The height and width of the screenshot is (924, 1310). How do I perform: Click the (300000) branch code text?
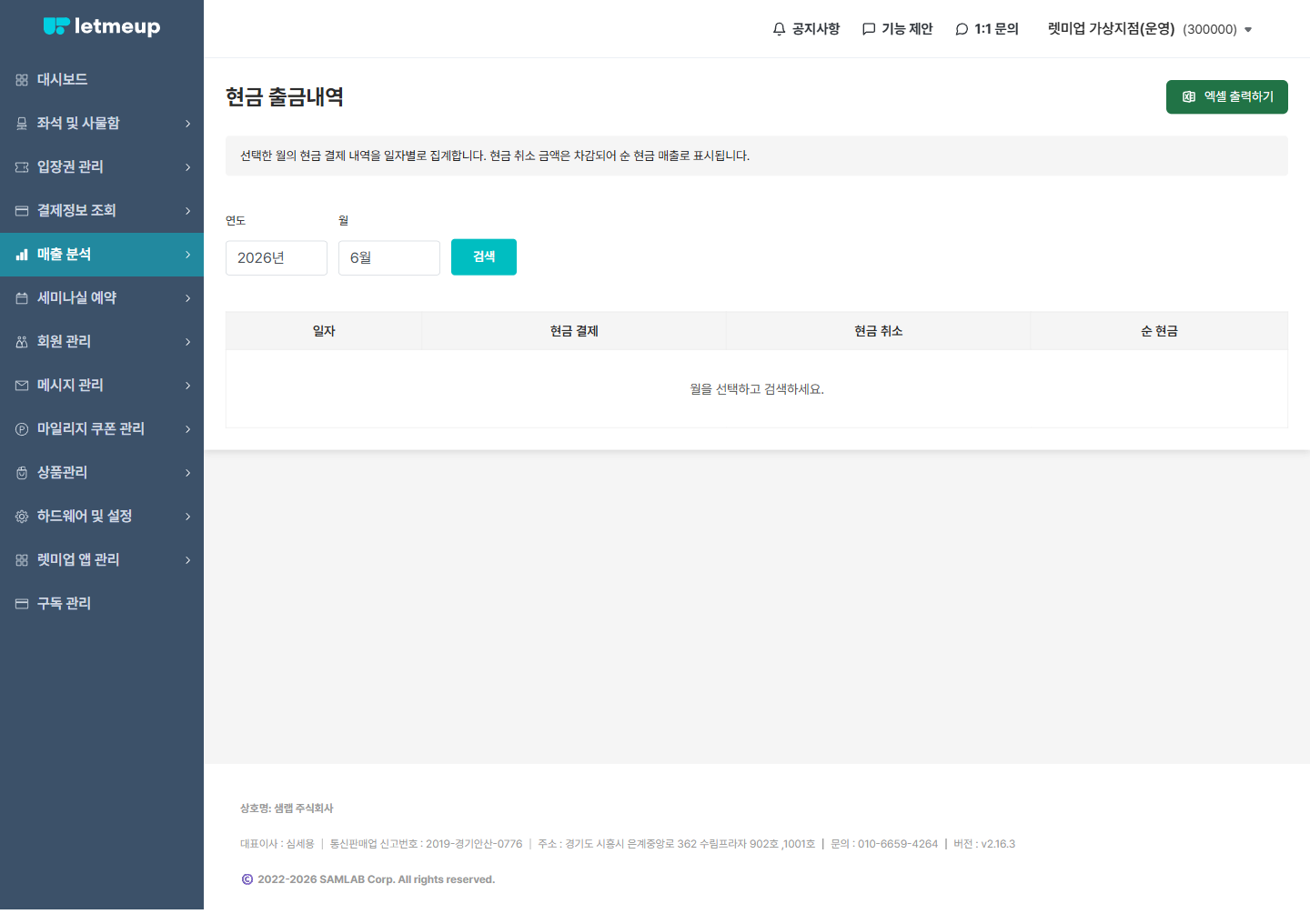[x=1210, y=30]
